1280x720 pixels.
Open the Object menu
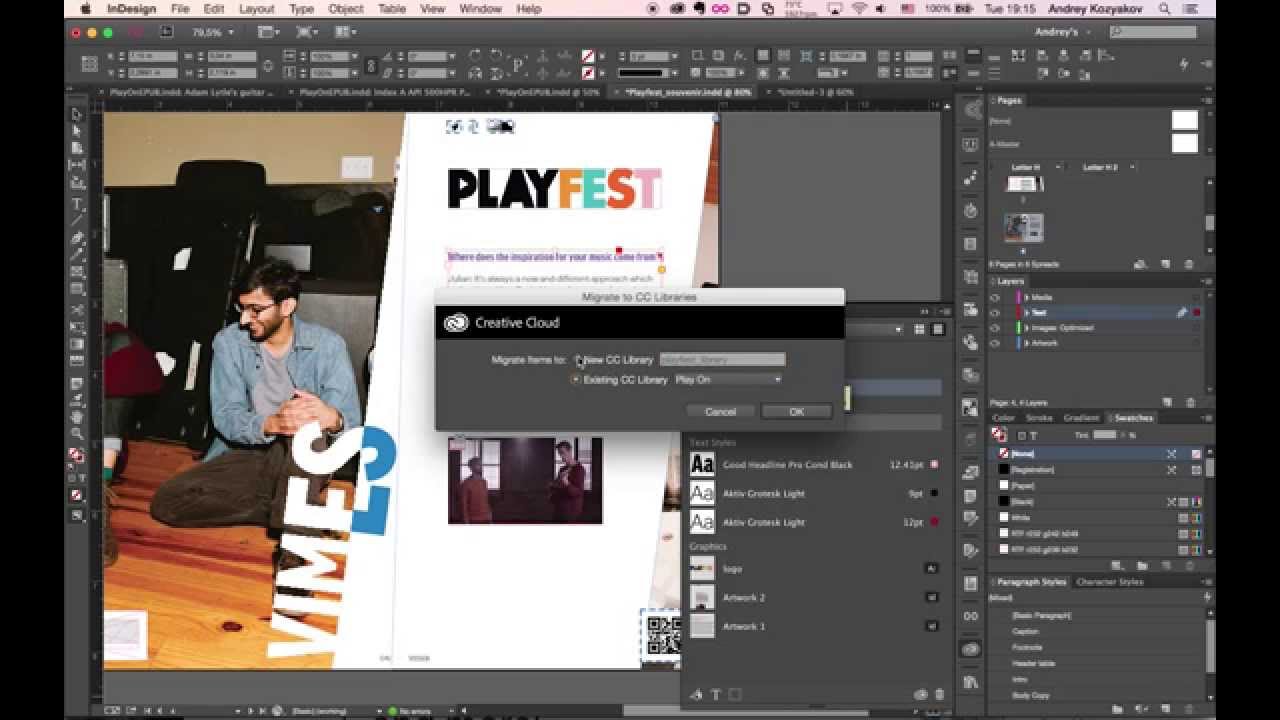[346, 9]
